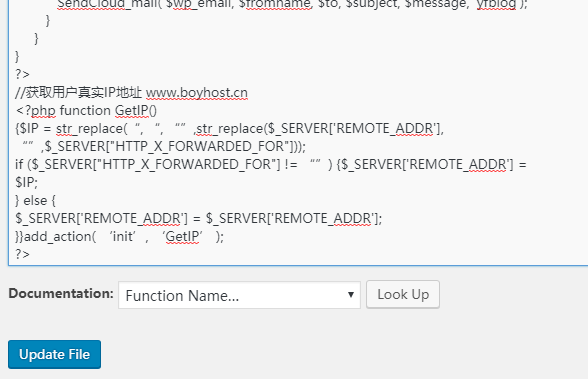Viewport: 588px width, 379px height.
Task: Click the Update File button
Action: click(x=54, y=354)
